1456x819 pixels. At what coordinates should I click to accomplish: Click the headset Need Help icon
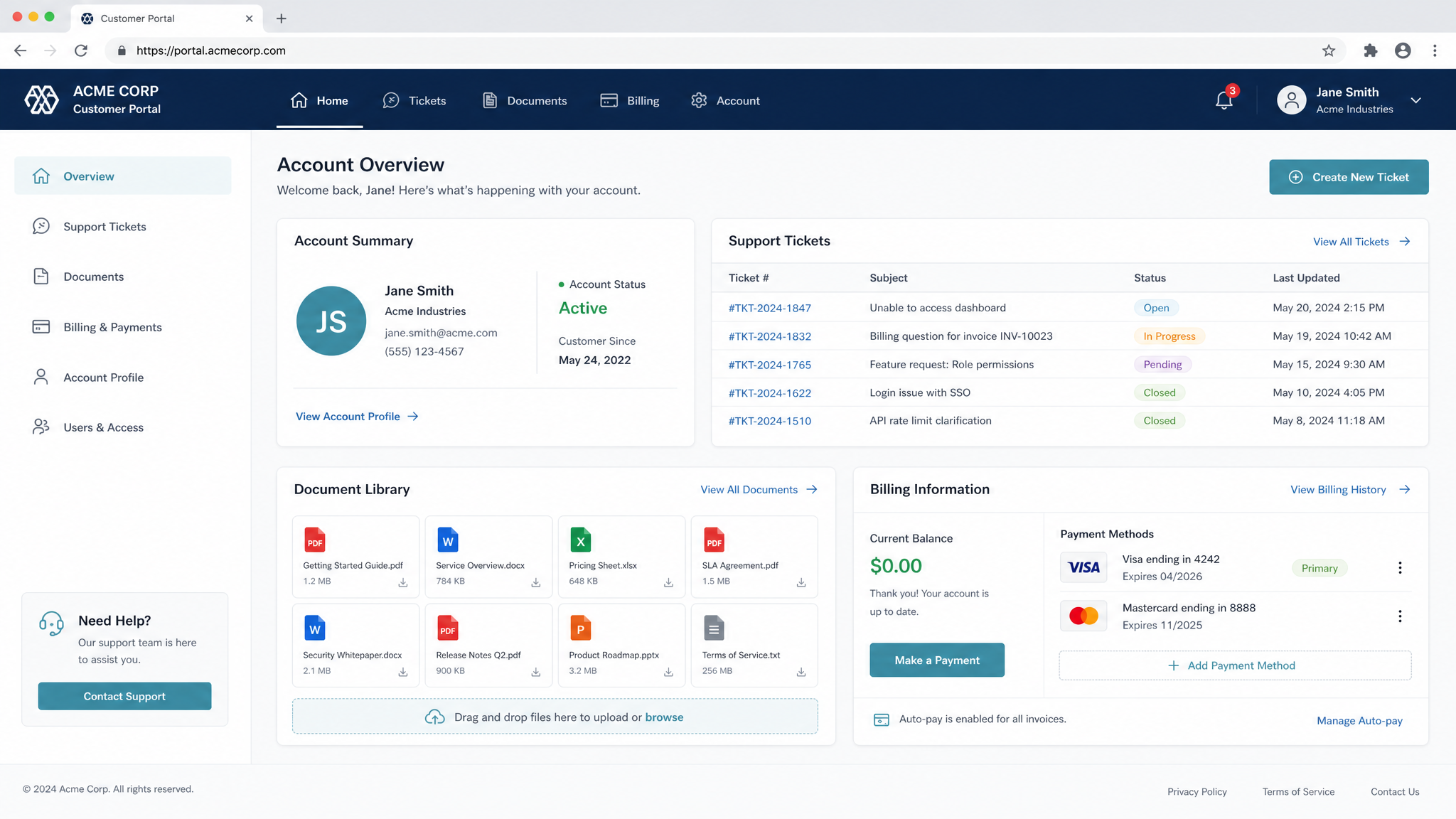[x=51, y=623]
